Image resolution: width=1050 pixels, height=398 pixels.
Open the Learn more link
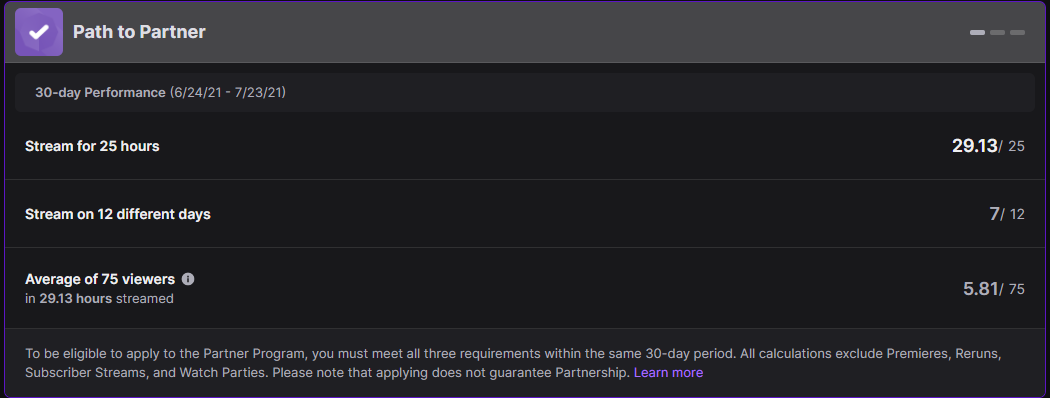click(x=668, y=373)
